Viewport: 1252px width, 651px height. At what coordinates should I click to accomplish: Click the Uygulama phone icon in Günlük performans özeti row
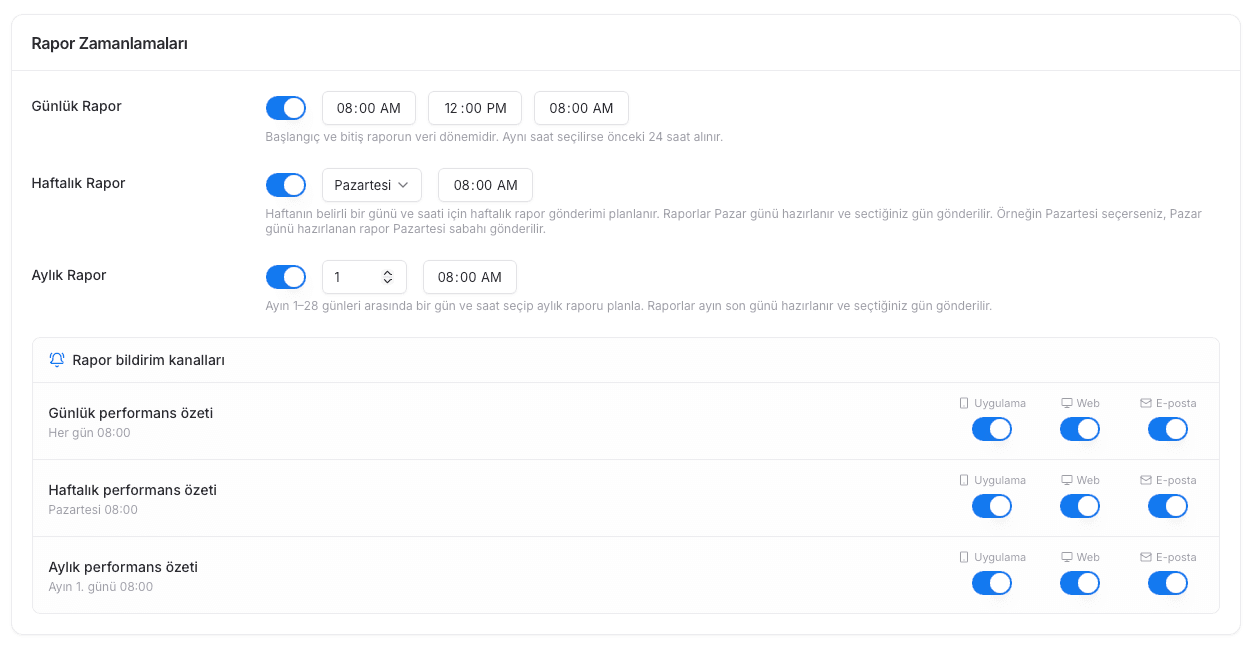[x=964, y=403]
